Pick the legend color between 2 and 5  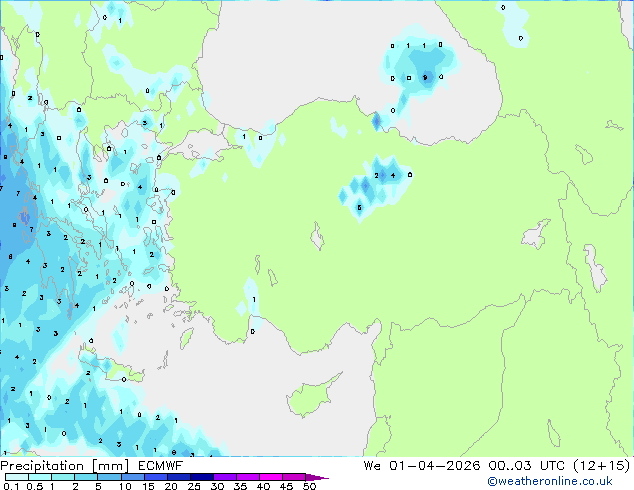coord(86,477)
